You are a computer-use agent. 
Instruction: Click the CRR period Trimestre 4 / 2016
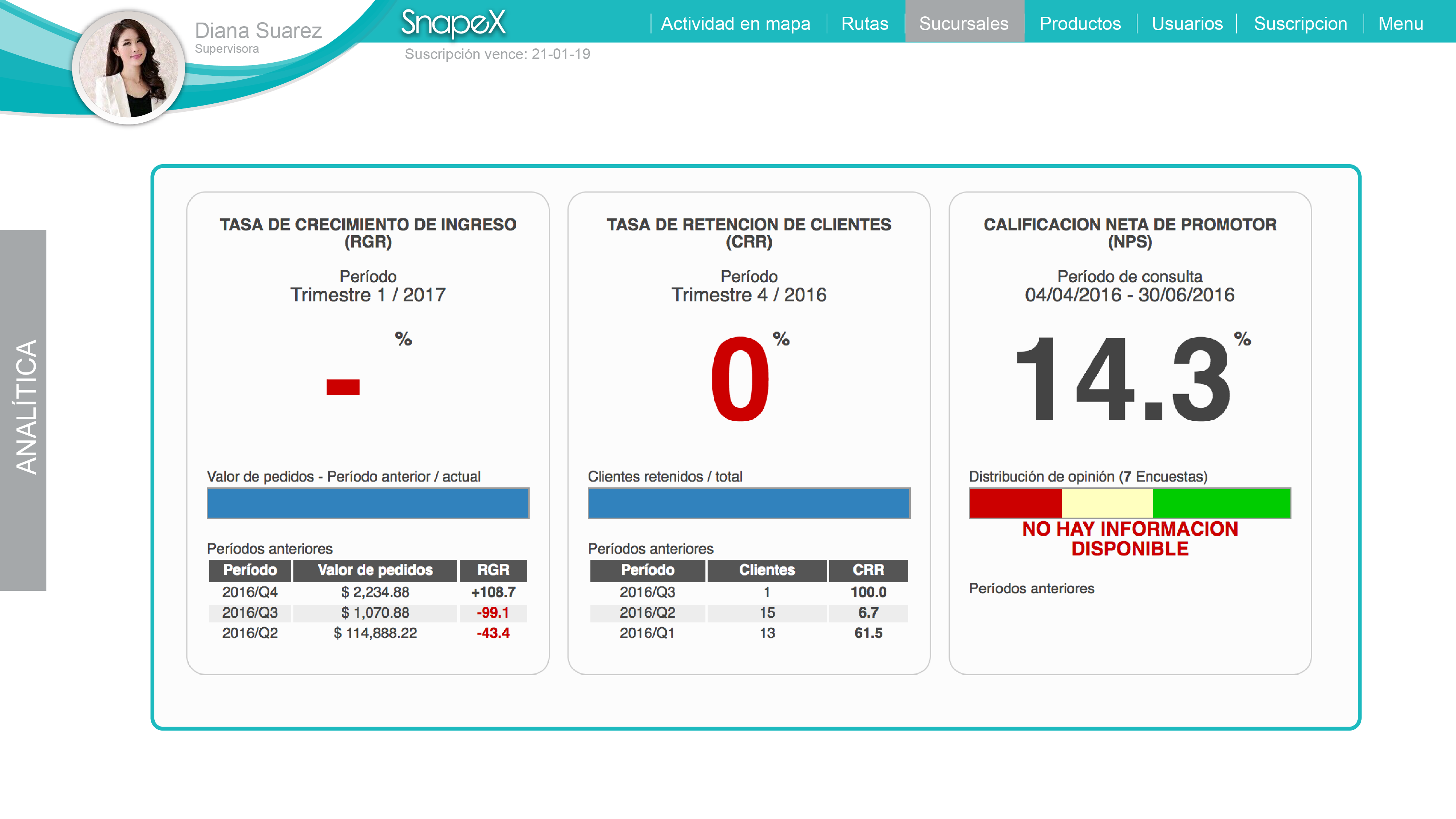(749, 294)
